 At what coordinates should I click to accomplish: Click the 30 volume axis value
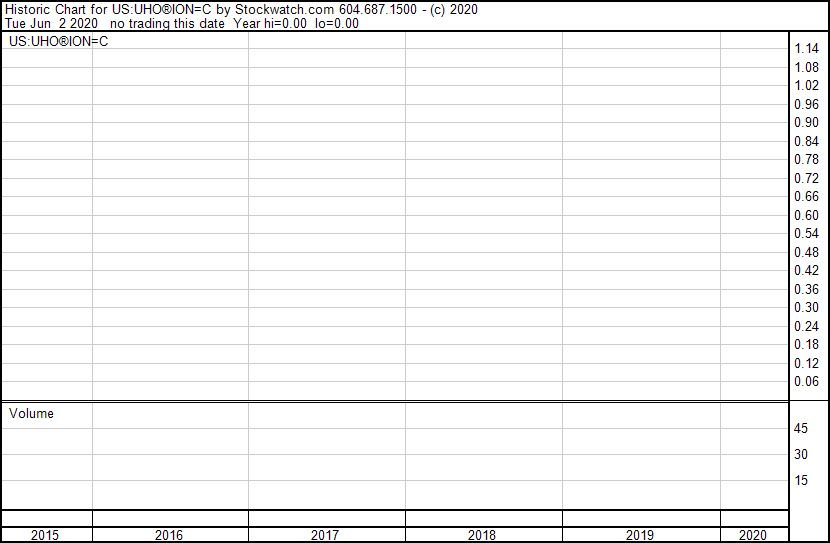[x=801, y=454]
